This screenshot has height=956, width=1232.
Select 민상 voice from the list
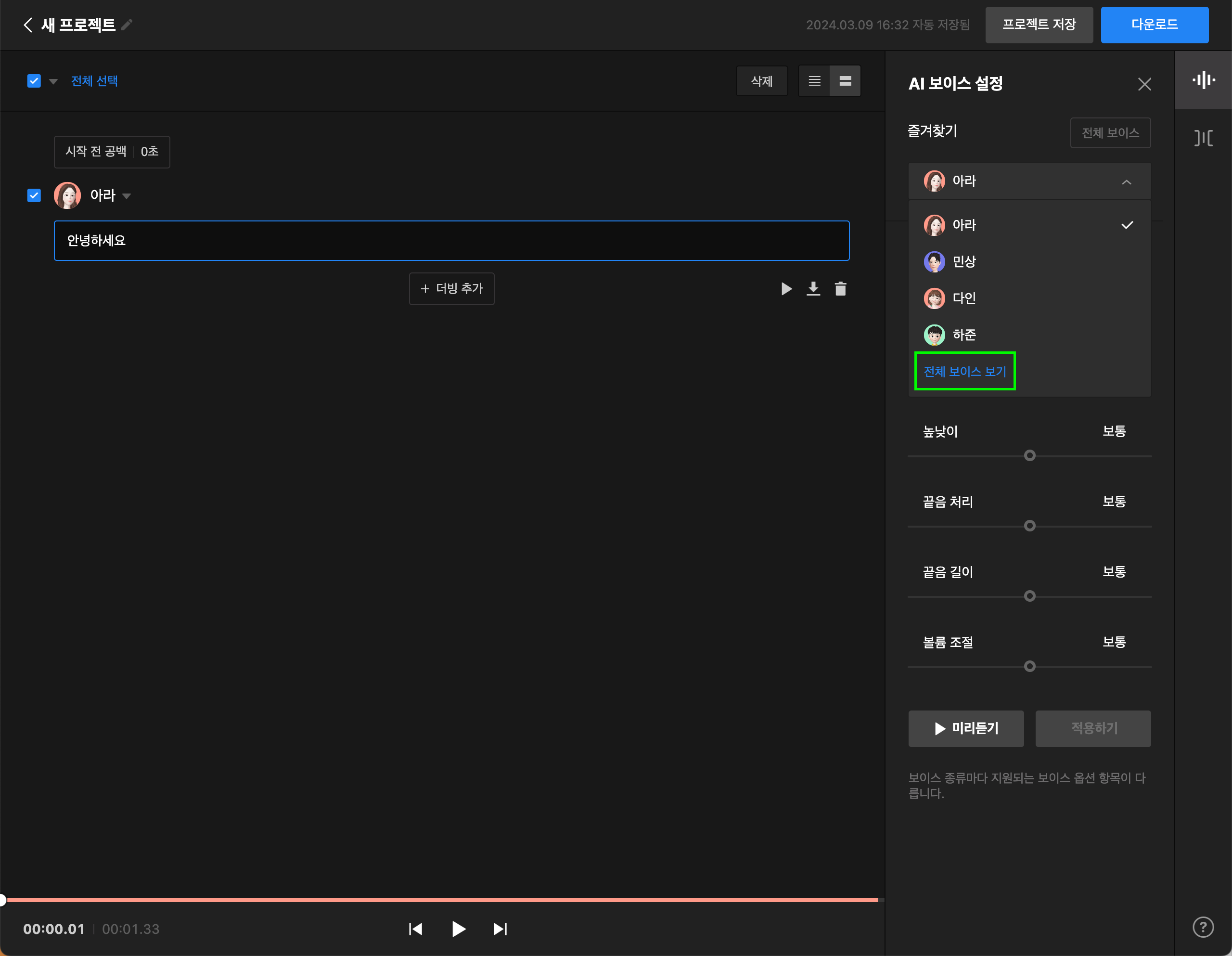click(963, 262)
